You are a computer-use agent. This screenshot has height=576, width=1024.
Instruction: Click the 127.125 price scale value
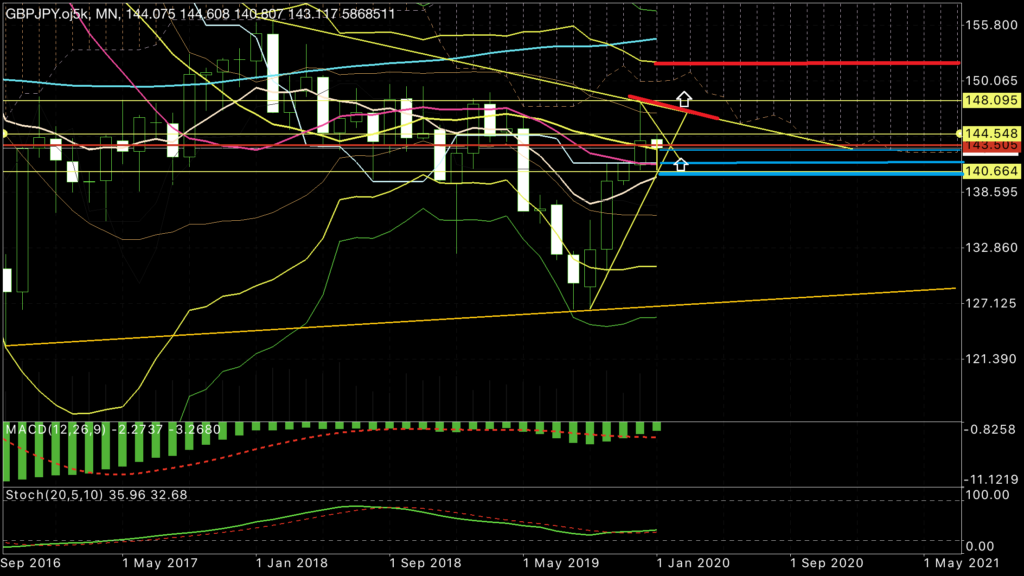coord(991,303)
